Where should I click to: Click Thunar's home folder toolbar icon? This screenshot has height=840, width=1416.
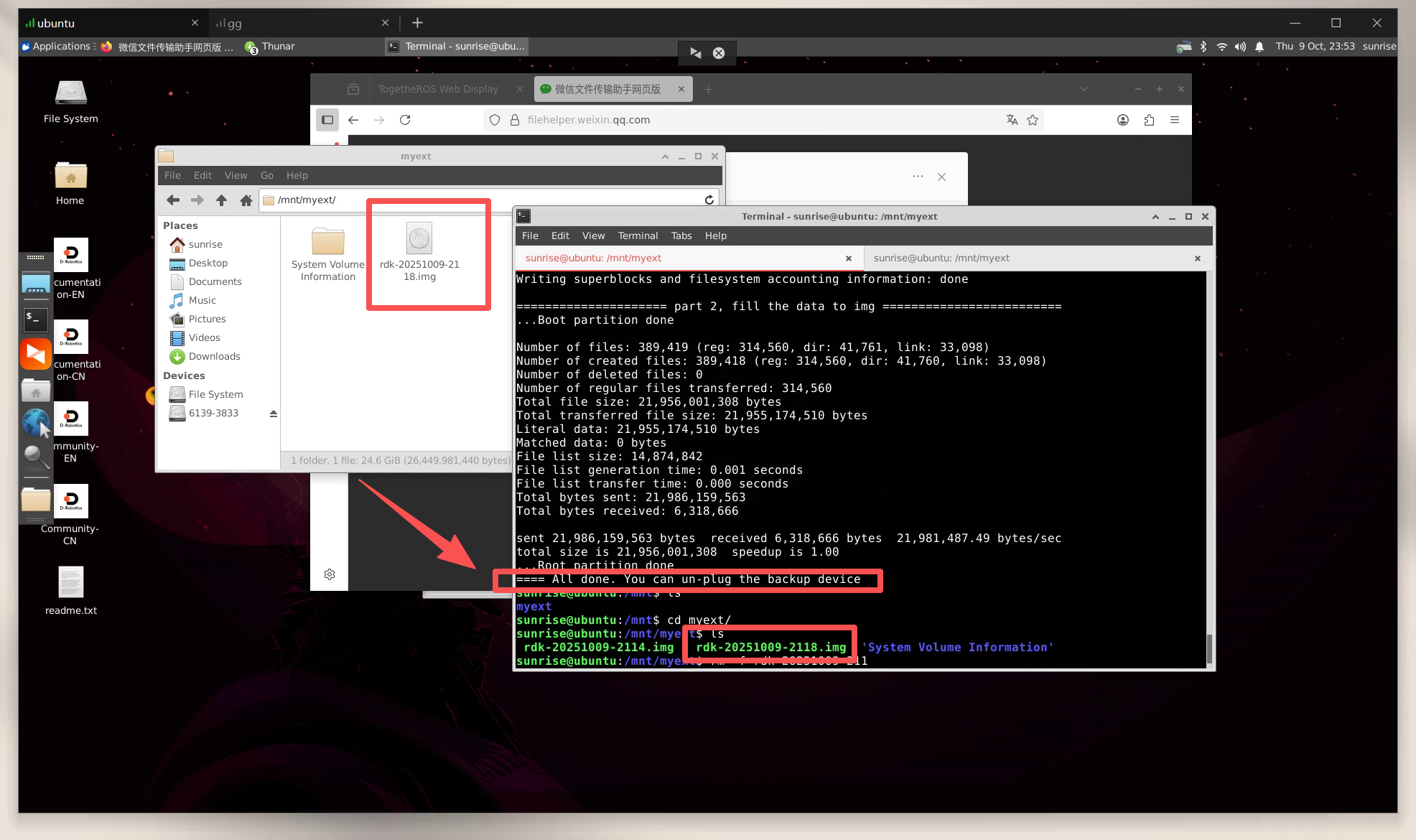[x=246, y=200]
